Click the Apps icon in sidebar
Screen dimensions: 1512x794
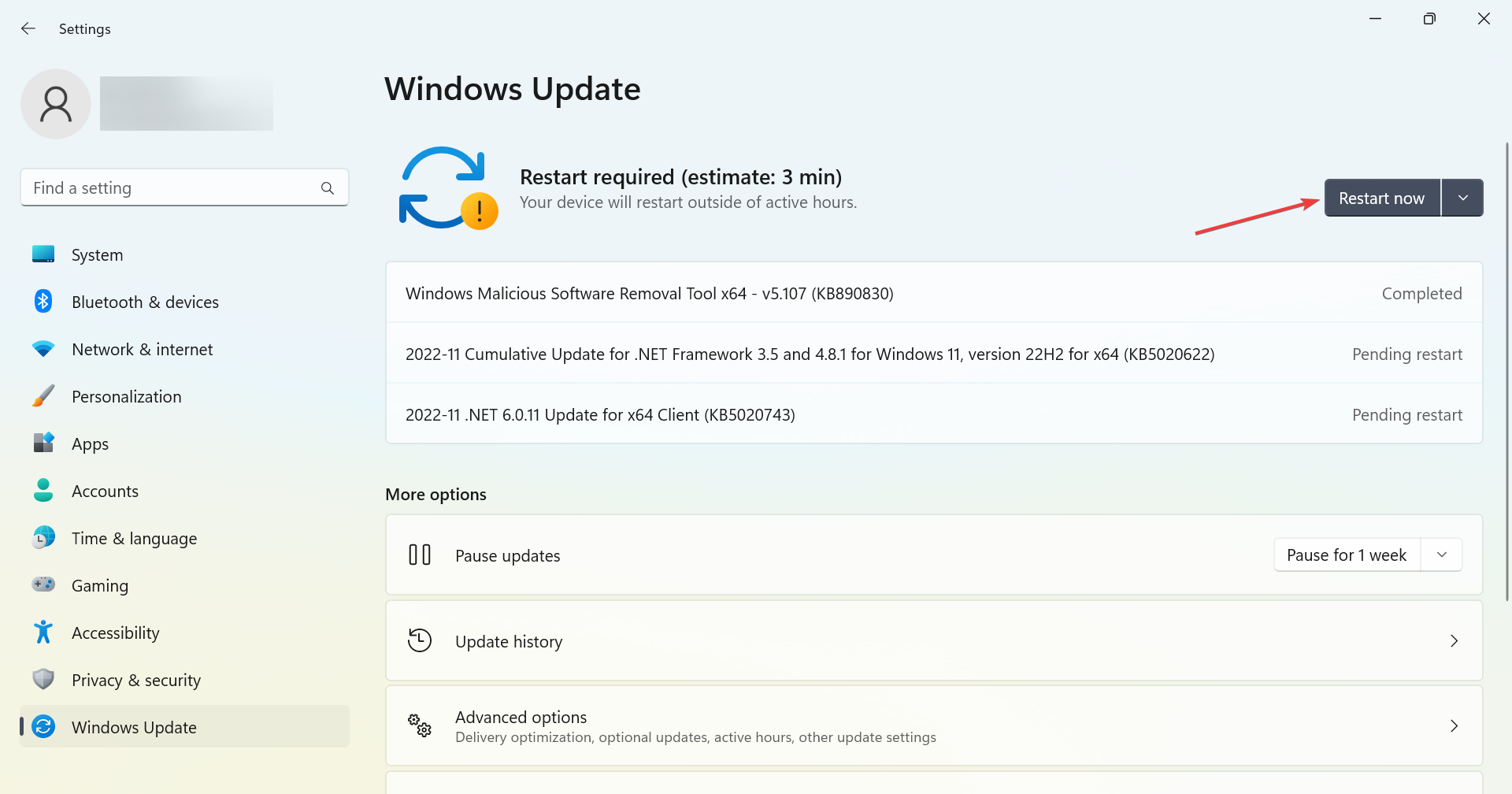point(43,443)
